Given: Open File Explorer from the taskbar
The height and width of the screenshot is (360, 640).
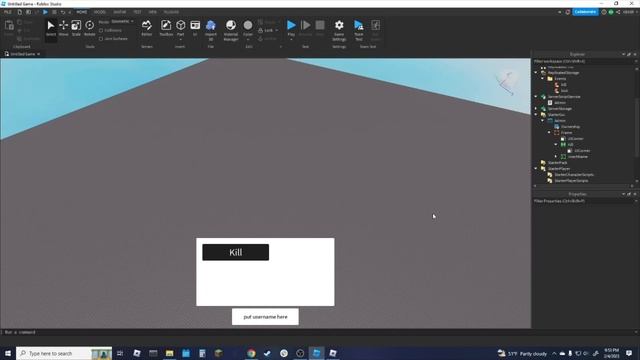Looking at the screenshot, I should (x=169, y=353).
